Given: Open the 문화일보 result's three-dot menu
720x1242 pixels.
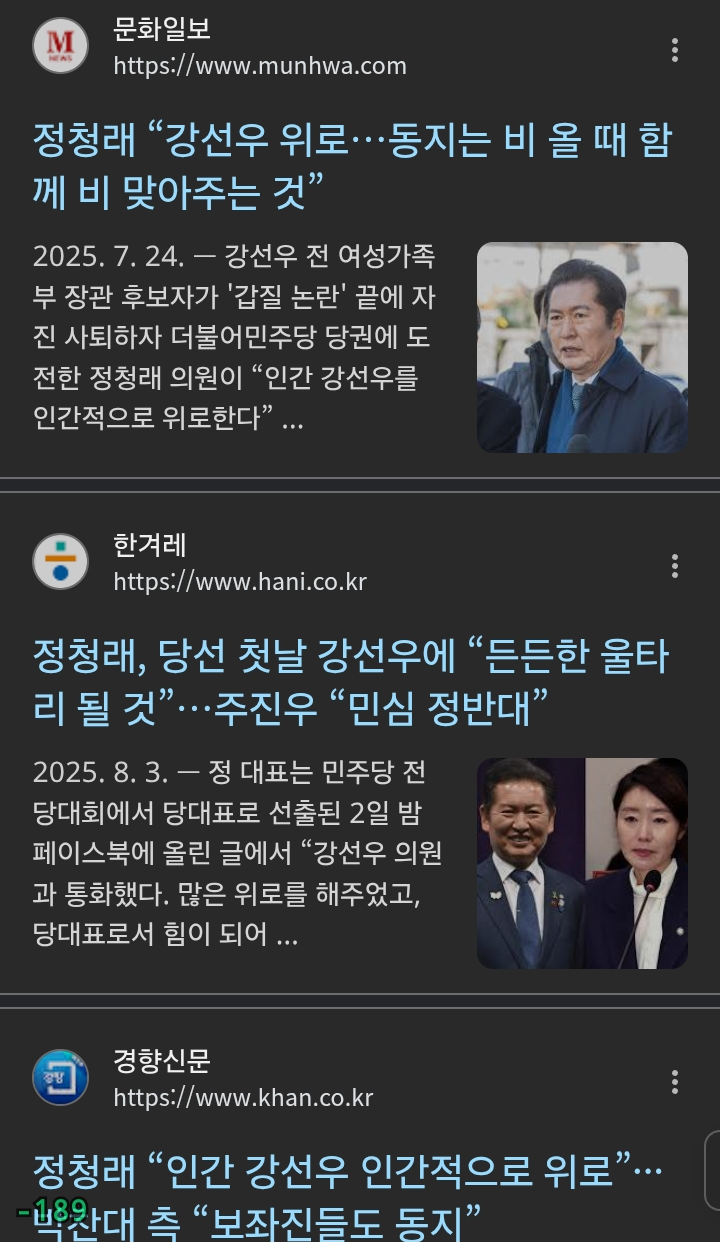Looking at the screenshot, I should 675,50.
